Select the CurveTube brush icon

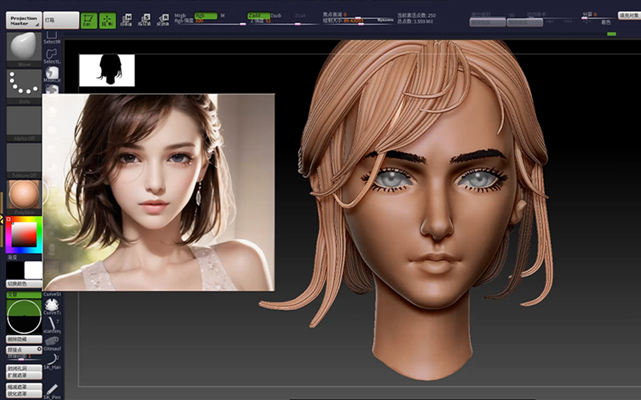(52, 306)
